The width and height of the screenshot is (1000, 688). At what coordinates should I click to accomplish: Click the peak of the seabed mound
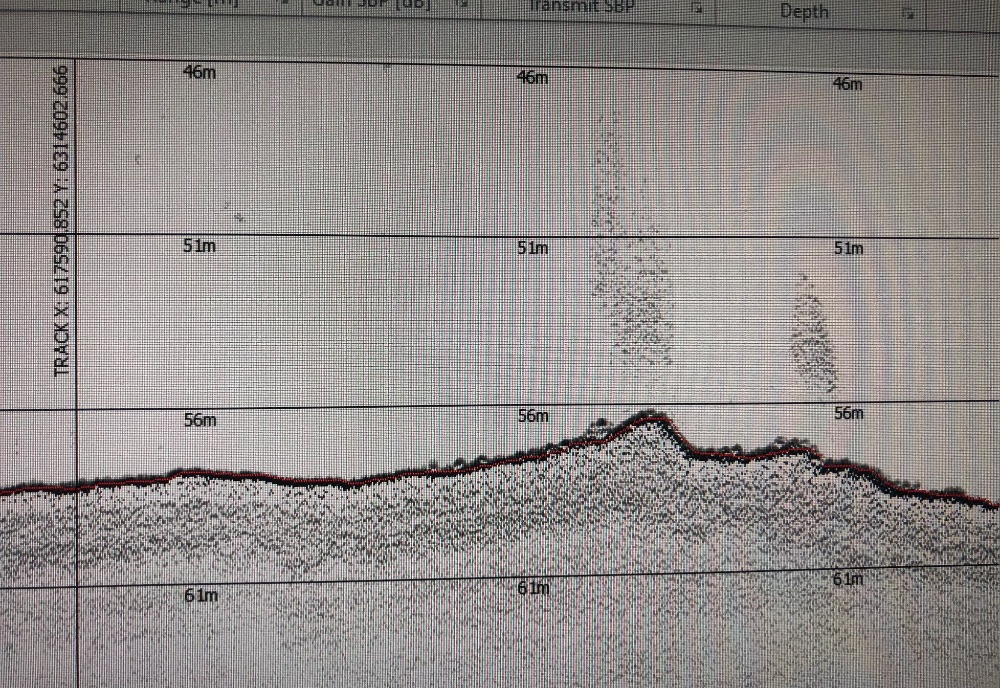point(650,416)
